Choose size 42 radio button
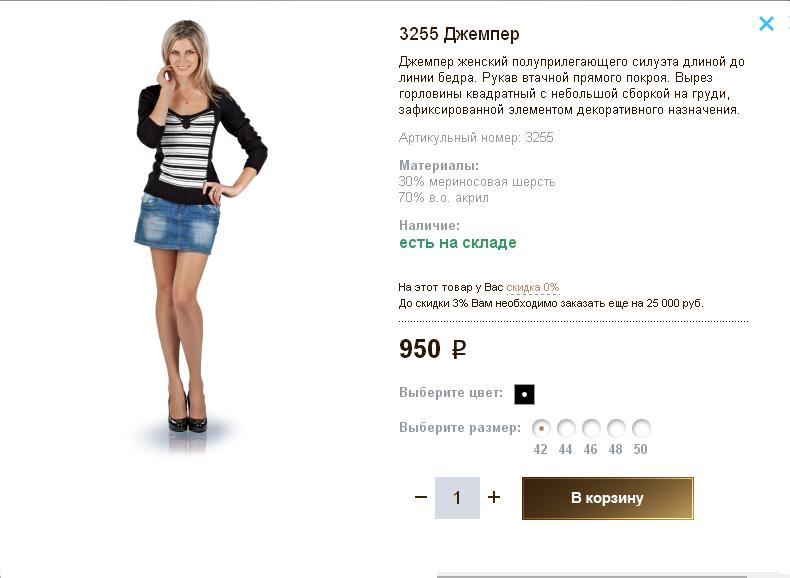Screen dimensions: 790x578 pos(541,428)
